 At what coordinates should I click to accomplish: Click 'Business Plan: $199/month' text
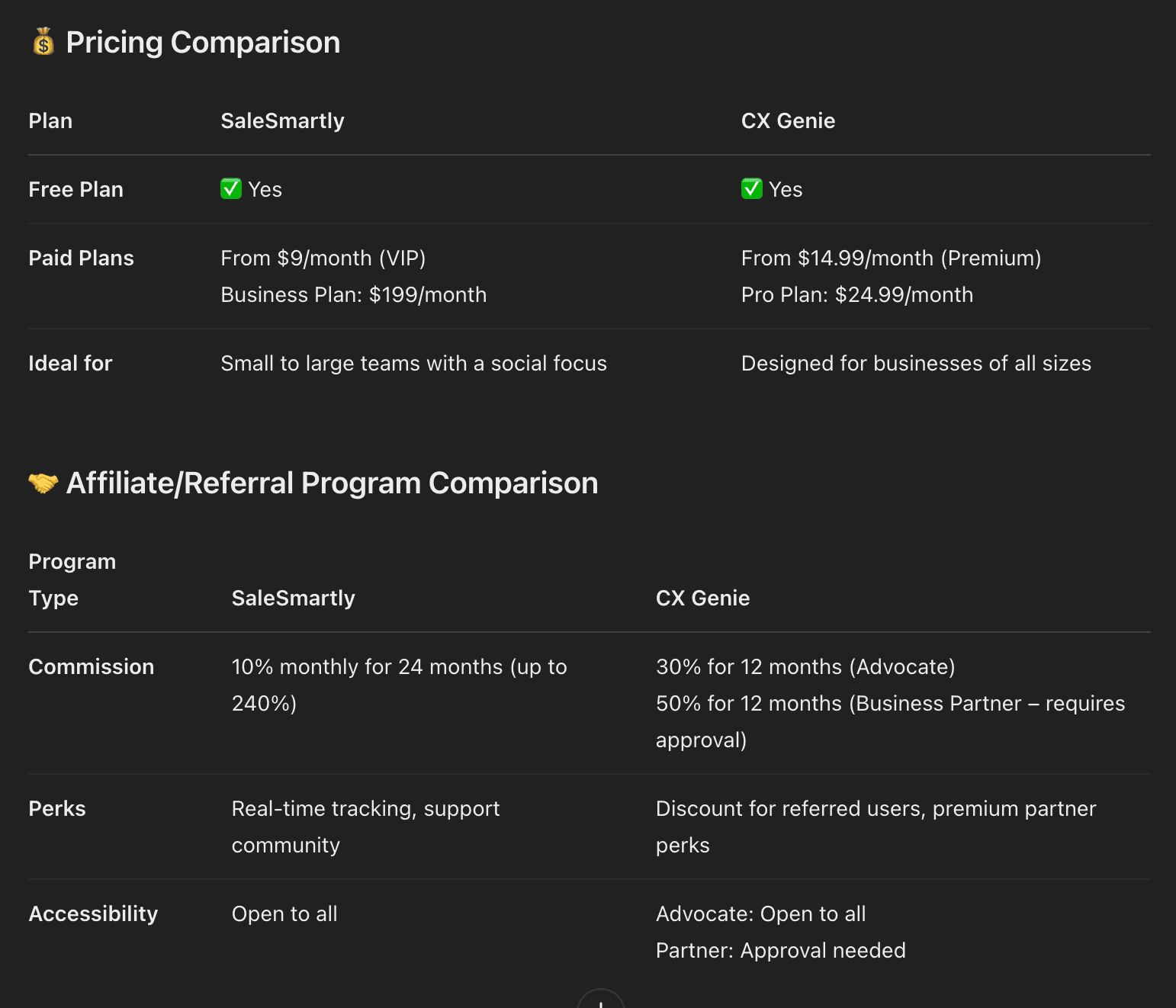[353, 294]
